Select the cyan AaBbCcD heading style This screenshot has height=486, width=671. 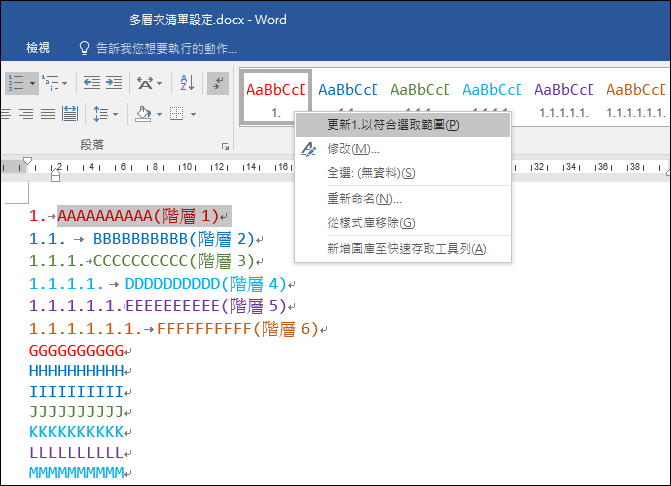[492, 90]
